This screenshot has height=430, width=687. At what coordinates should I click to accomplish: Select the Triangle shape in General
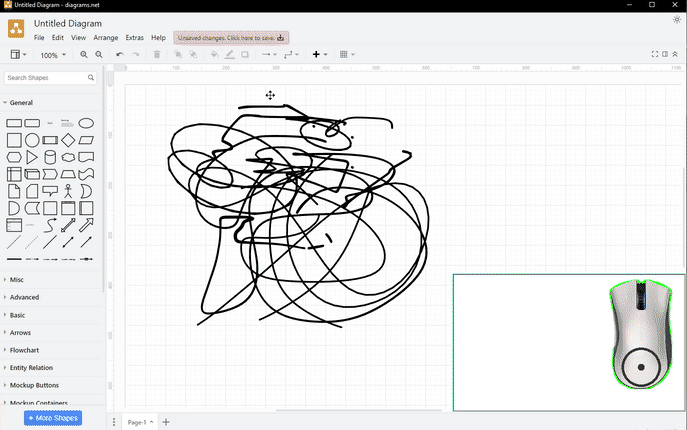pos(32,157)
